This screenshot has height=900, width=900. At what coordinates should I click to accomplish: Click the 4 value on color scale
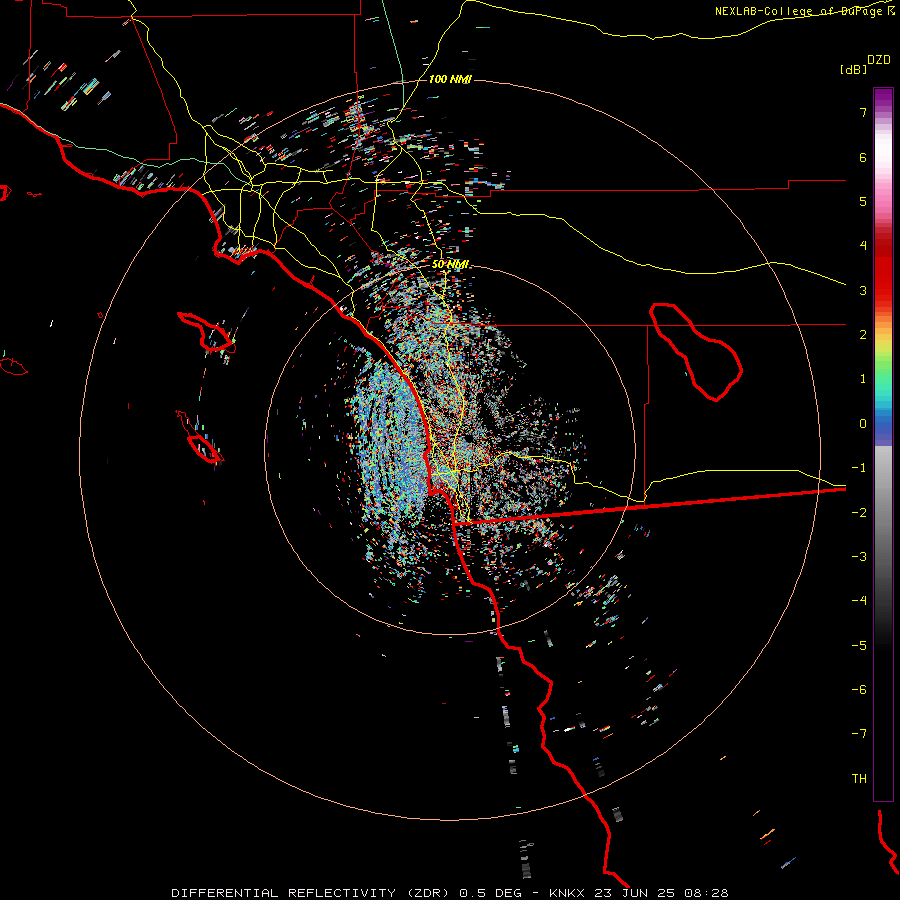[863, 246]
